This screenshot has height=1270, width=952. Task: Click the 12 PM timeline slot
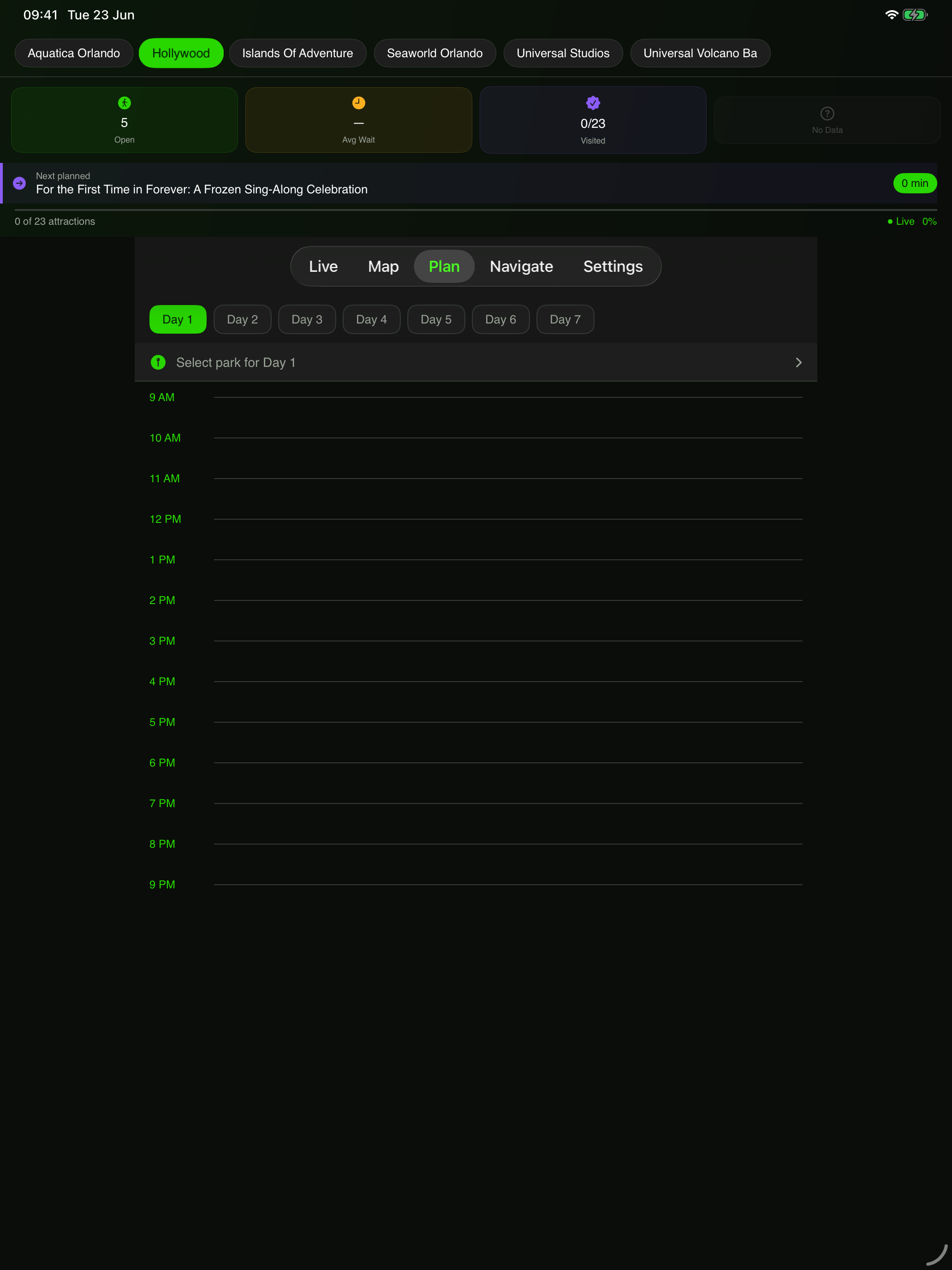476,519
